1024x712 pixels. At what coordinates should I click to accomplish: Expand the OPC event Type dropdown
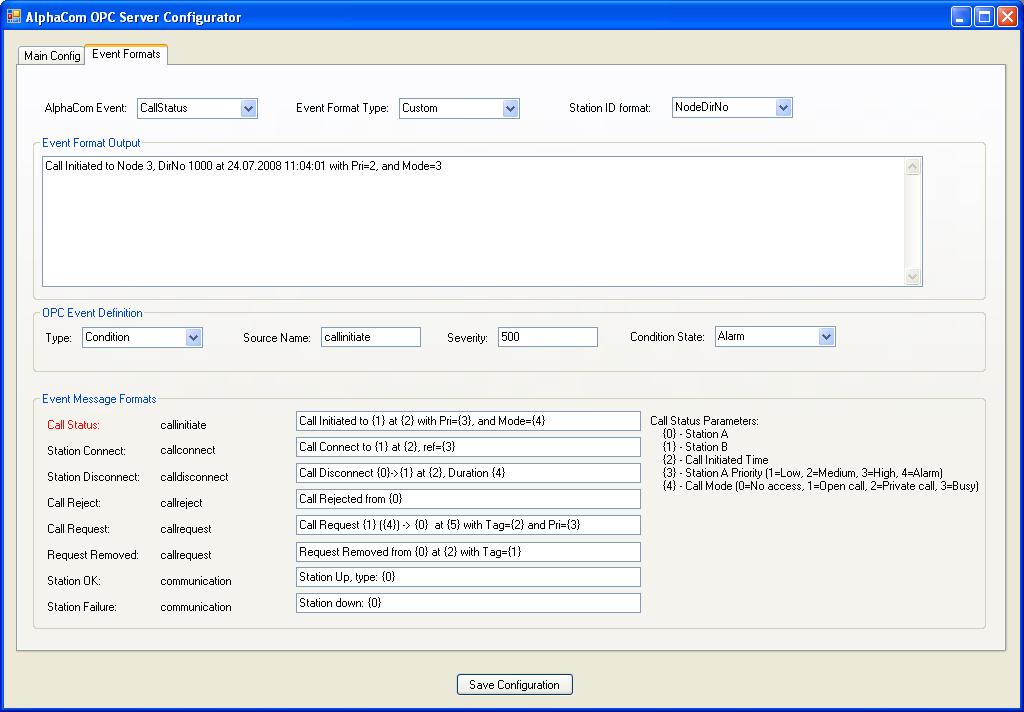point(194,338)
